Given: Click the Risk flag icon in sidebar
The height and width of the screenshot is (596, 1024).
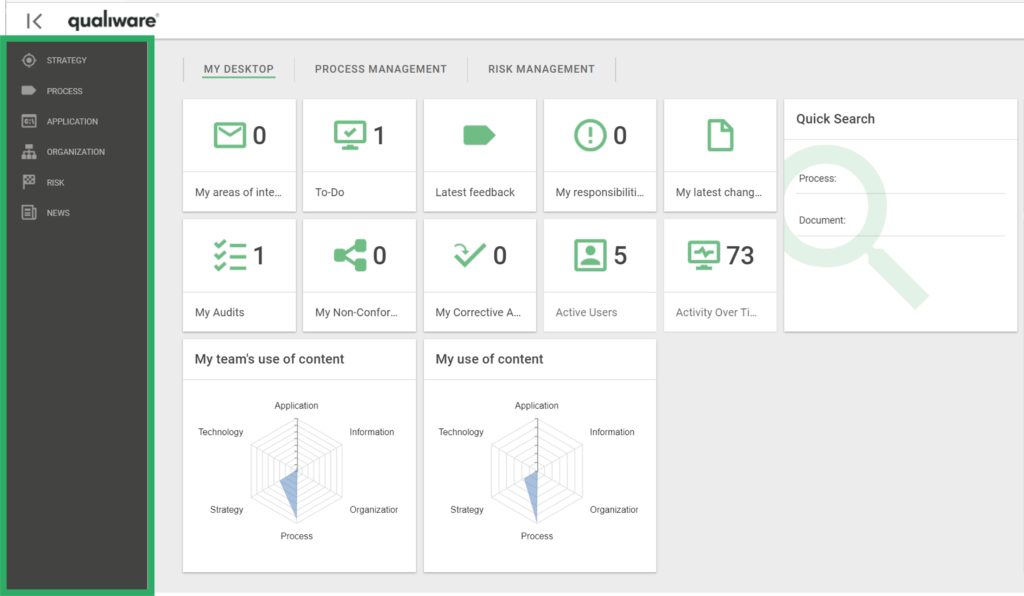Looking at the screenshot, I should click(x=29, y=183).
